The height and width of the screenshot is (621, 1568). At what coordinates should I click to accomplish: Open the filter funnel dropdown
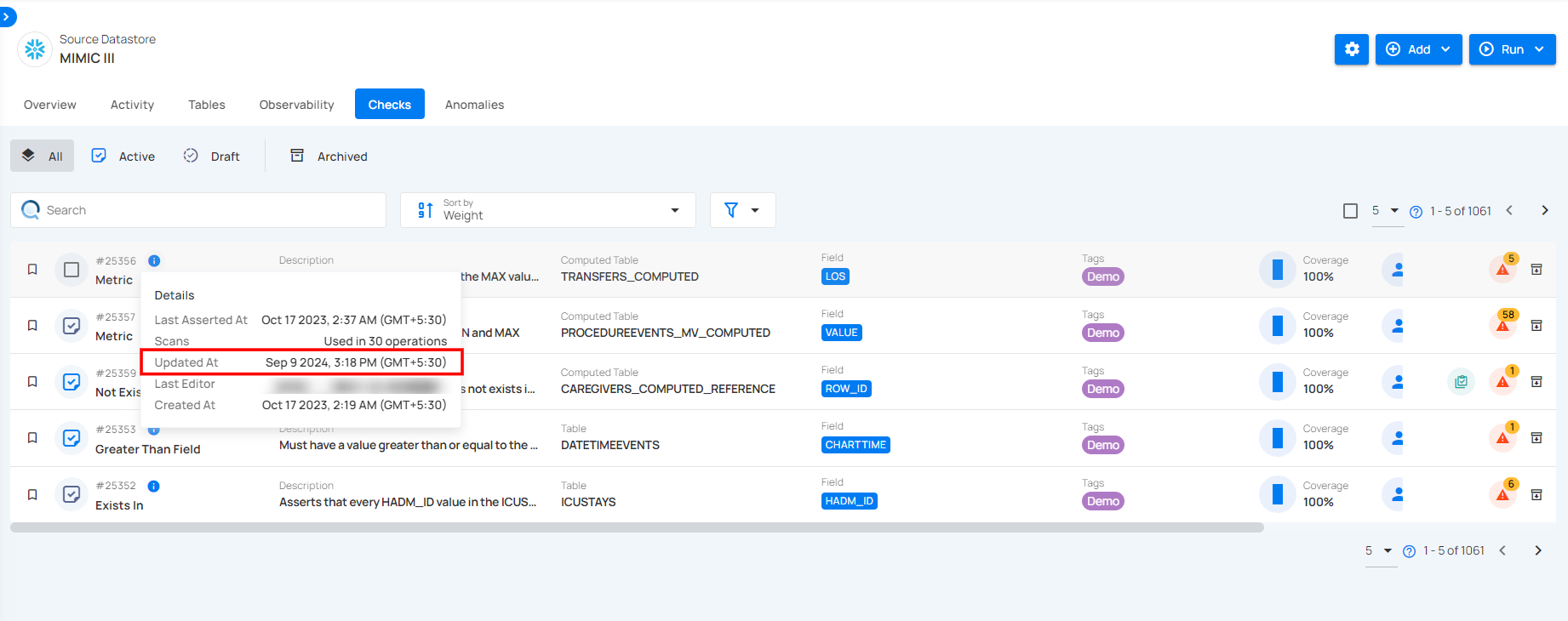[x=742, y=210]
